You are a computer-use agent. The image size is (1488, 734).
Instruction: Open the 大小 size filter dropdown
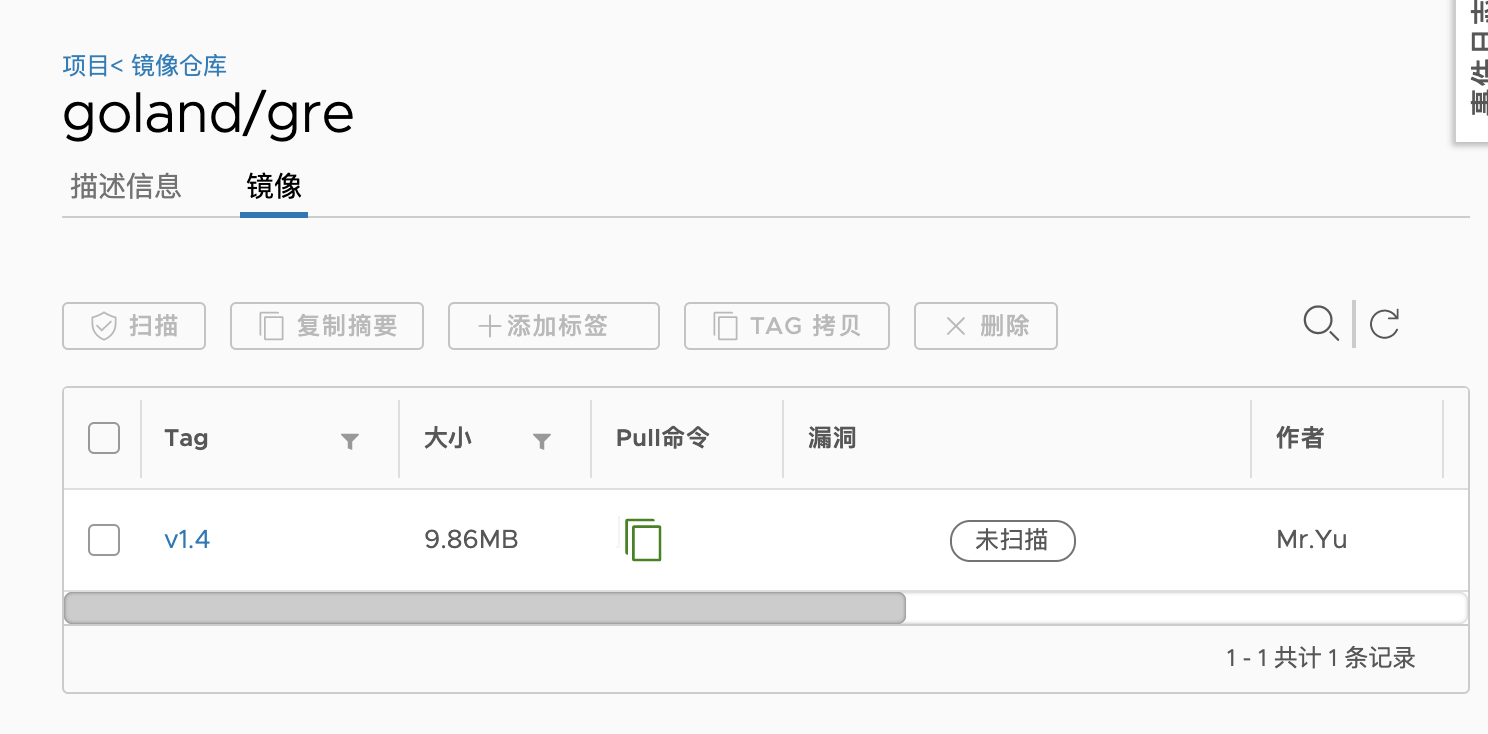pyautogui.click(x=541, y=440)
